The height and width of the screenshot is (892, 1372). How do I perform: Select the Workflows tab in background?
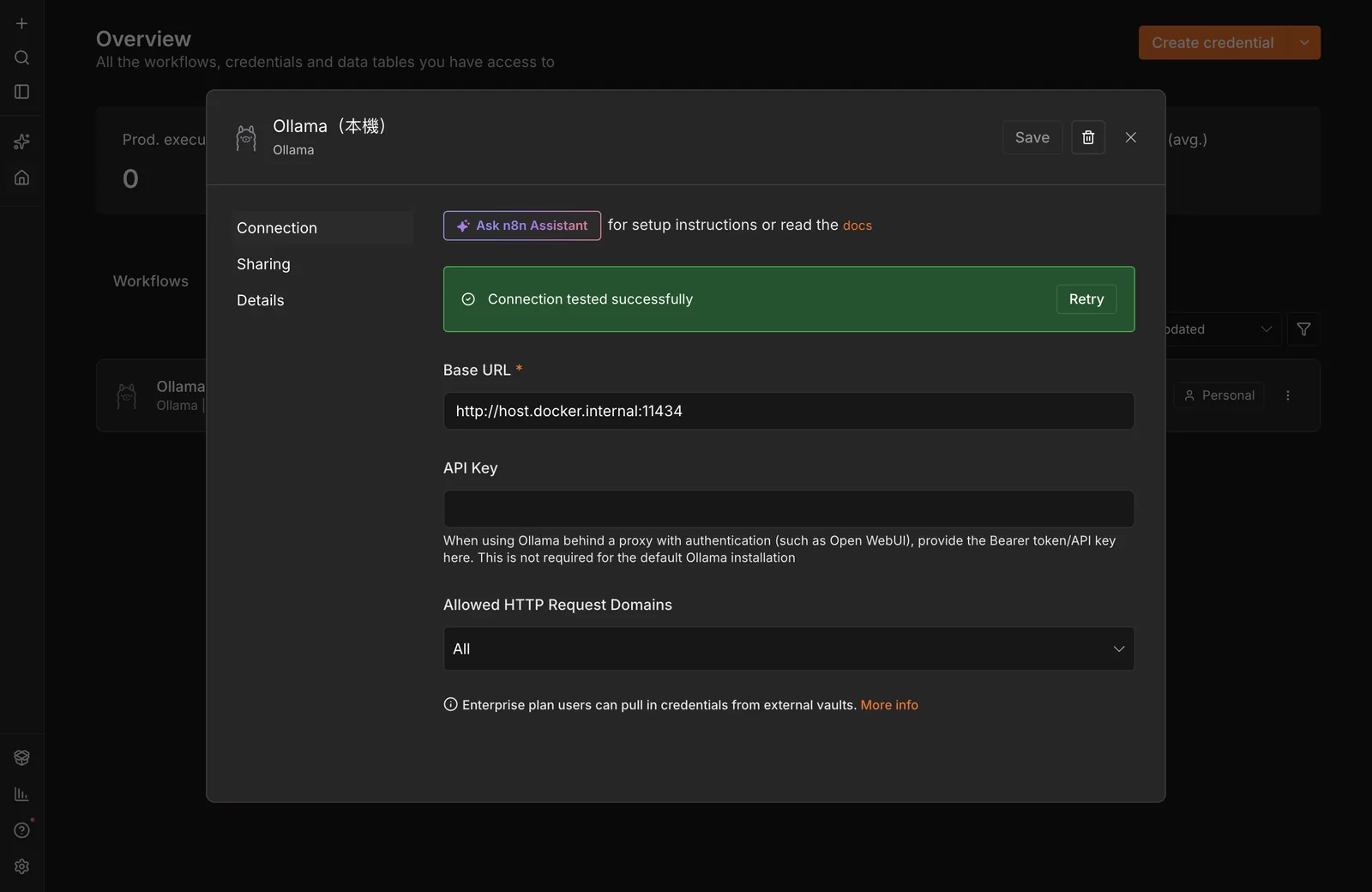coord(151,281)
